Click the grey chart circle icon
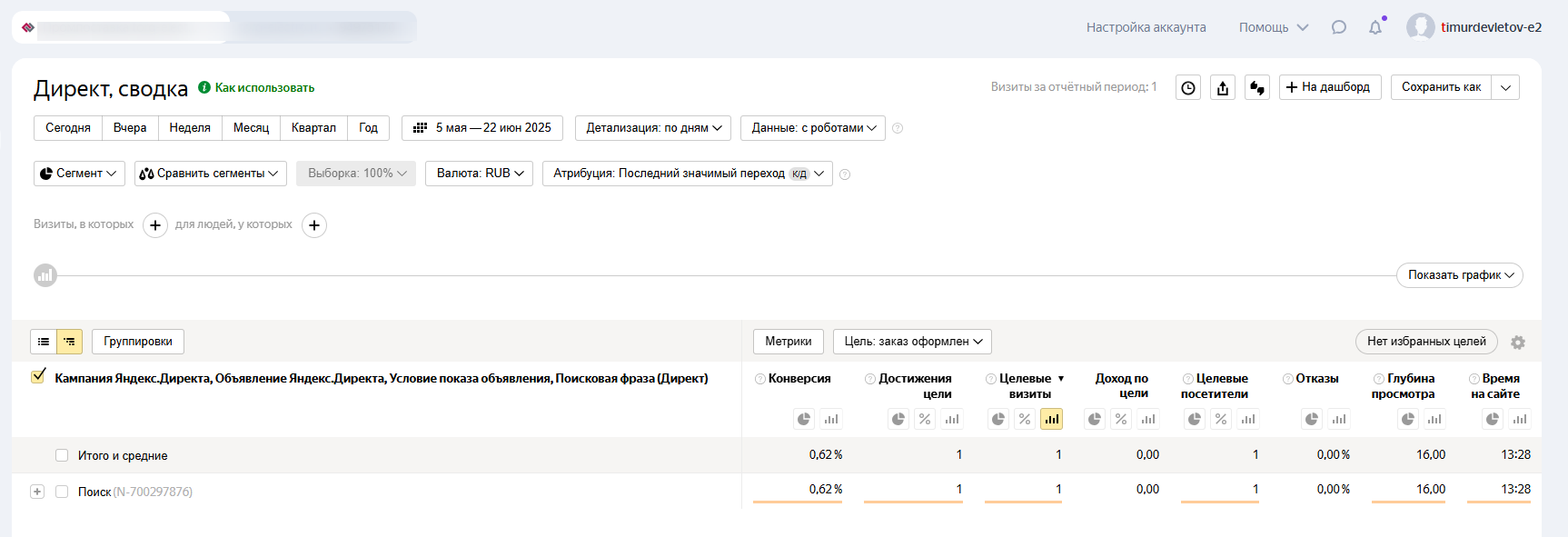The height and width of the screenshot is (537, 1568). click(x=45, y=275)
